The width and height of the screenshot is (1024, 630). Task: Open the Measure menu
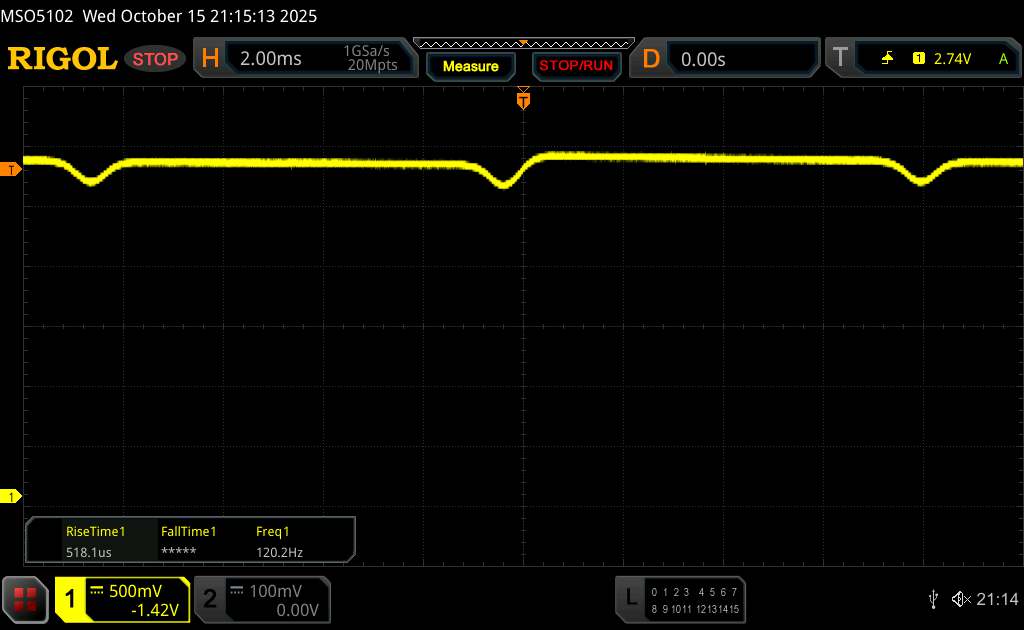(x=470, y=66)
